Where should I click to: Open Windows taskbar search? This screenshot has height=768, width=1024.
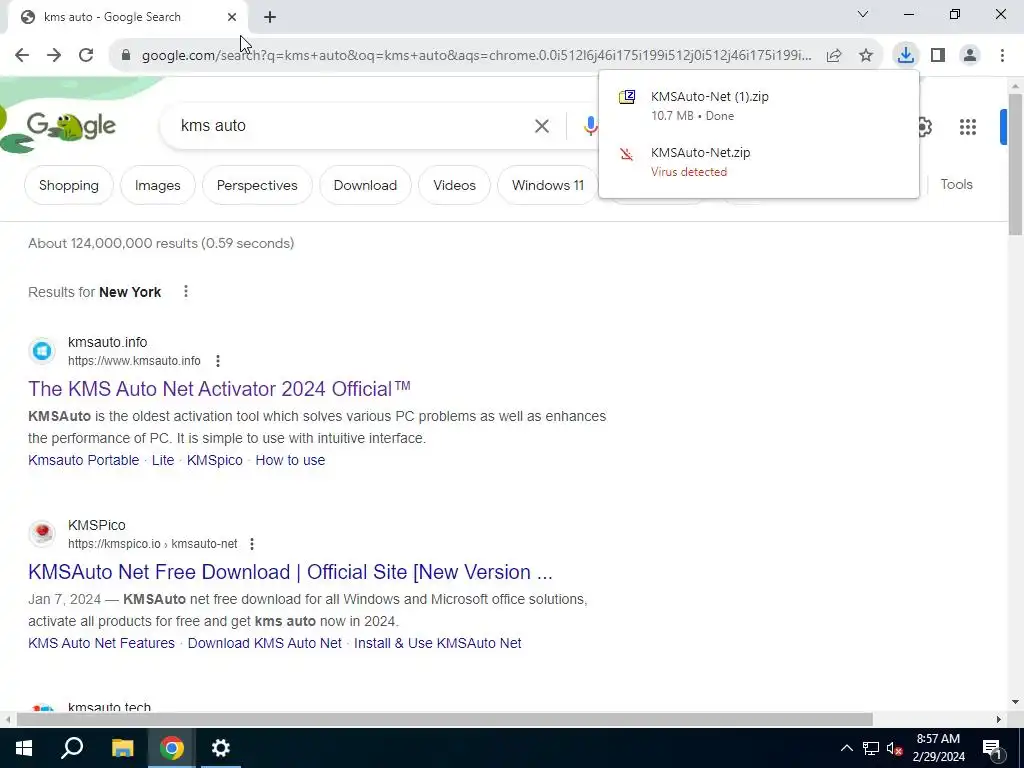point(72,748)
